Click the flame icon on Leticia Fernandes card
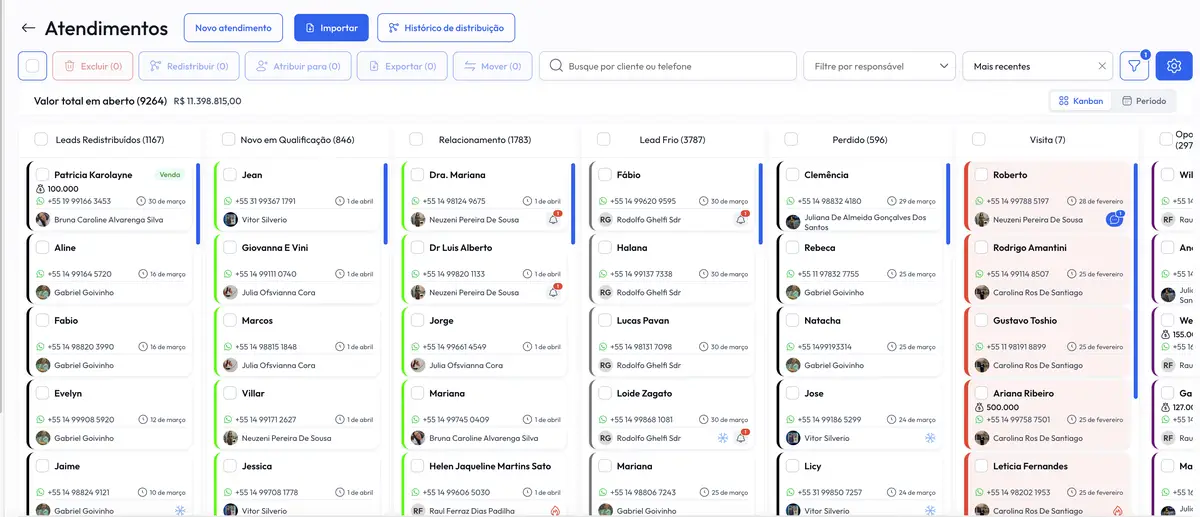The width and height of the screenshot is (1200, 517). coord(1119,511)
